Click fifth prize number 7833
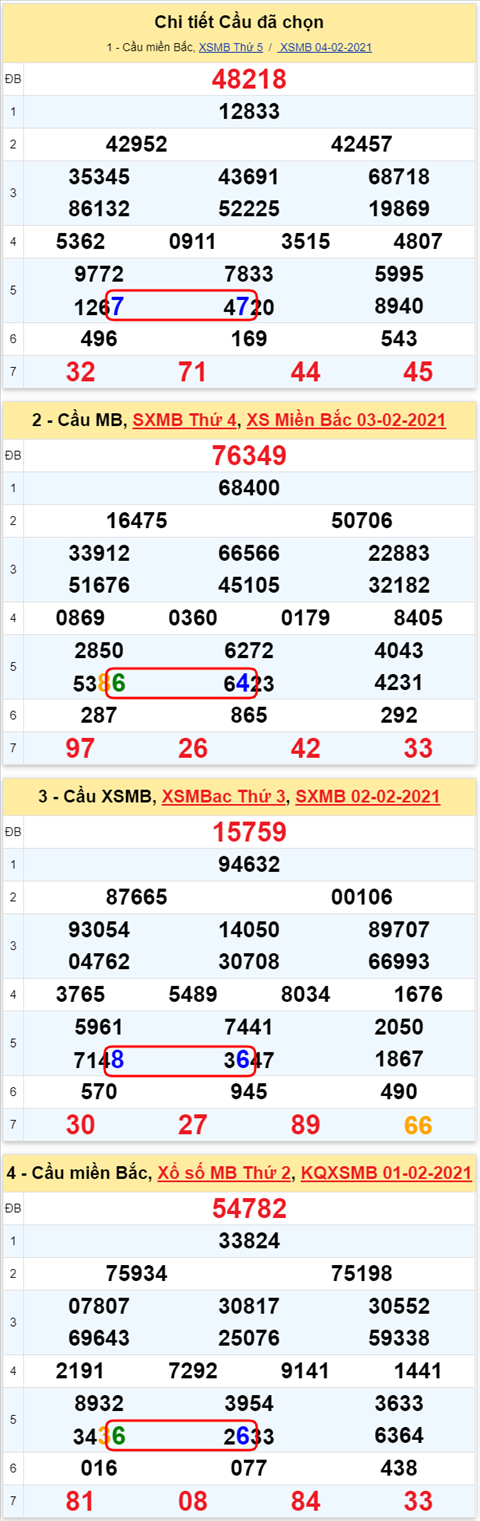Image resolution: width=480 pixels, height=1521 pixels. (249, 274)
